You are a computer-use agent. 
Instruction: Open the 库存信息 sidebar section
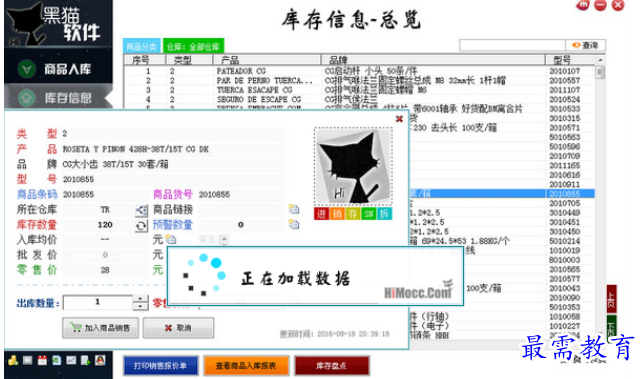[57, 98]
